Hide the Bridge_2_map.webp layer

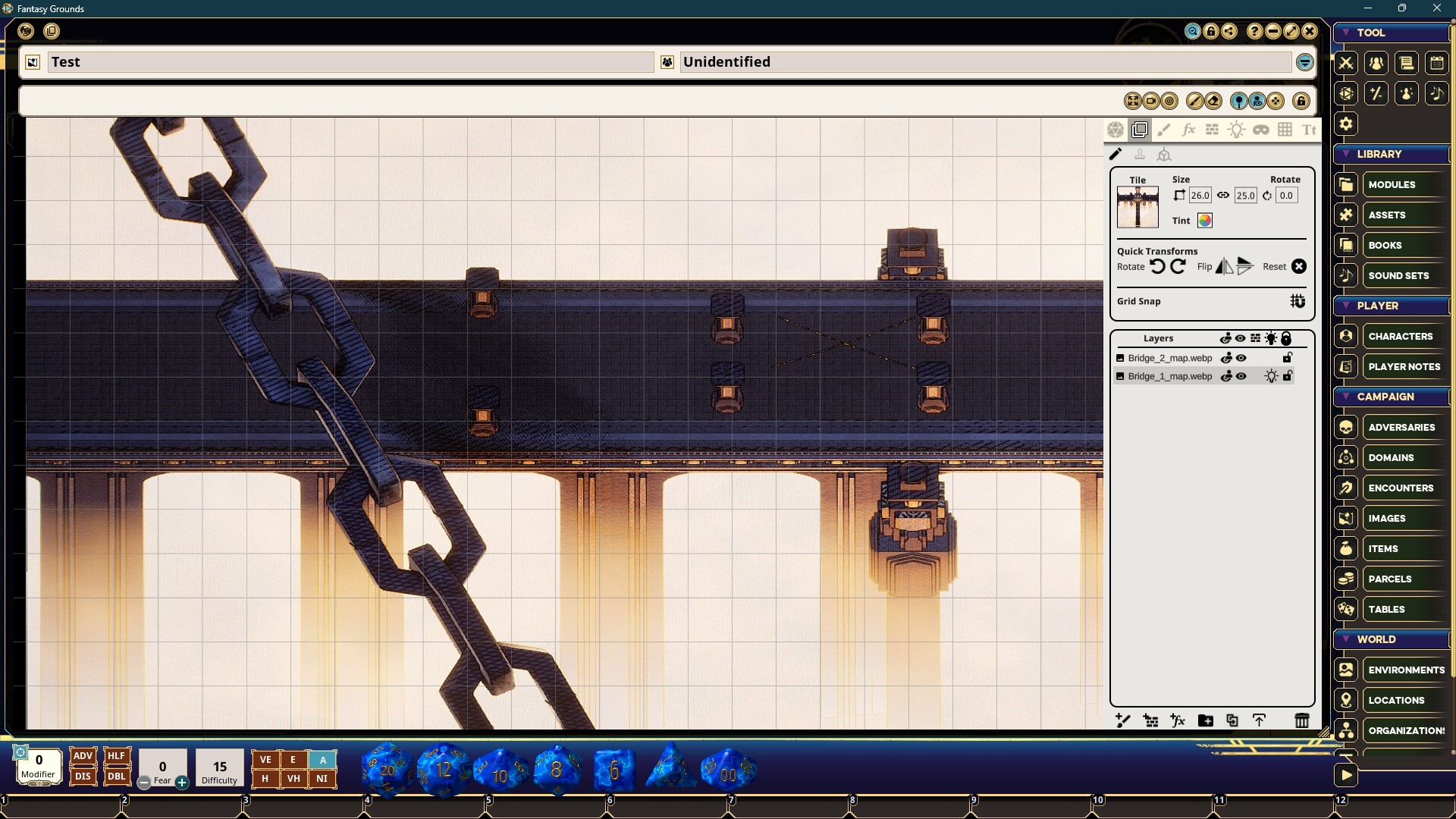pyautogui.click(x=1241, y=358)
